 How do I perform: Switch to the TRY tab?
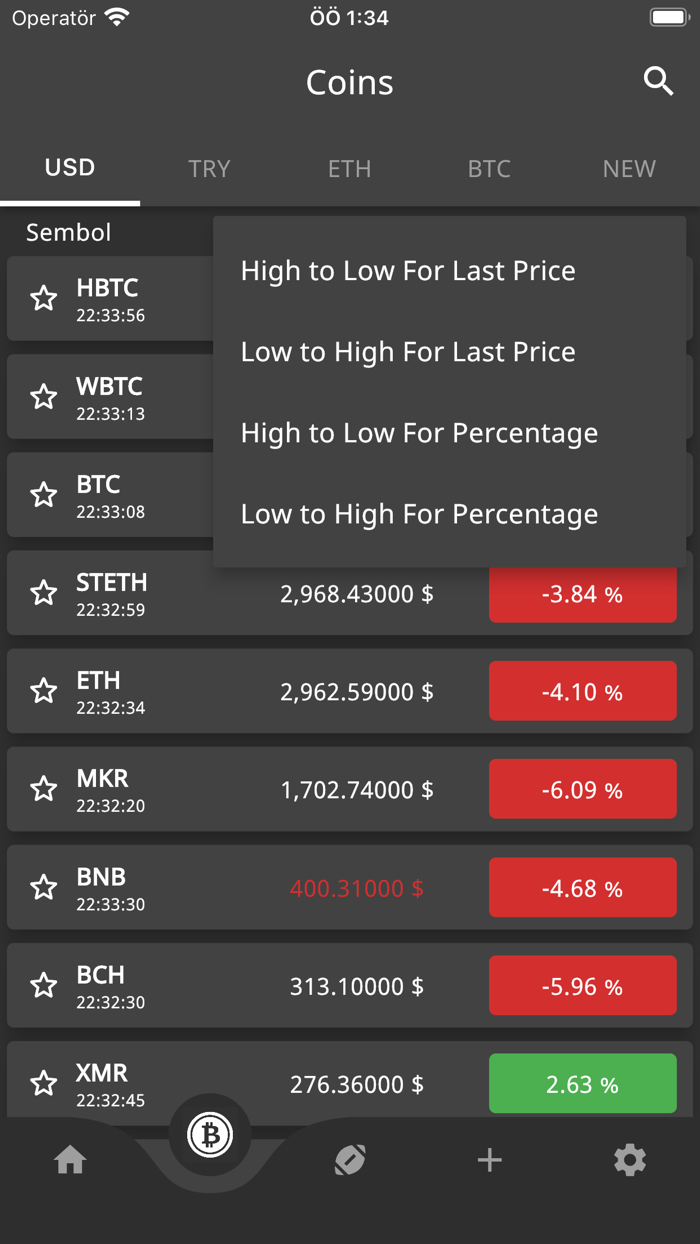pos(209,168)
